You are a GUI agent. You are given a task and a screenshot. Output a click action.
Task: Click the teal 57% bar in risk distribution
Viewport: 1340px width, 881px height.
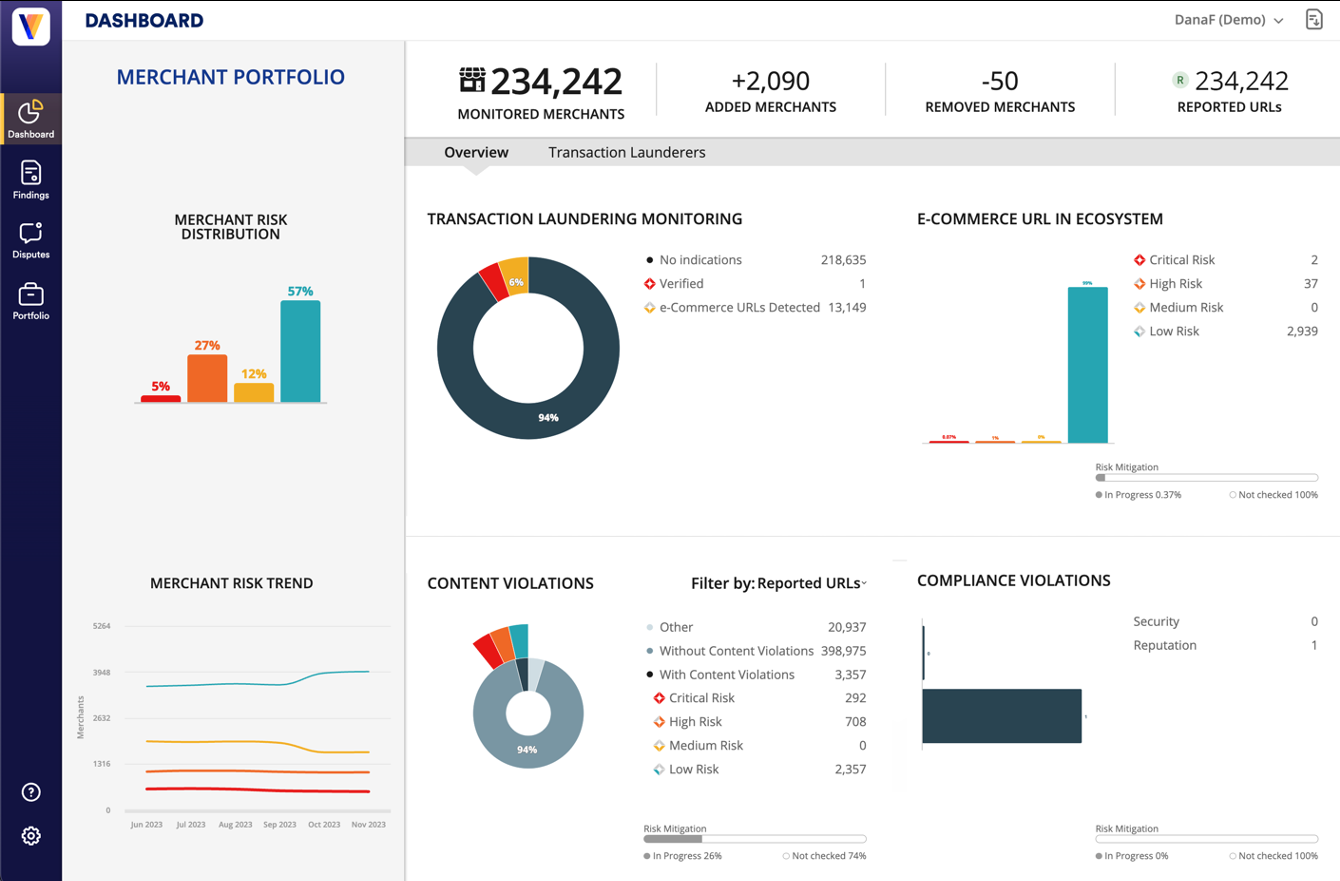pos(300,351)
